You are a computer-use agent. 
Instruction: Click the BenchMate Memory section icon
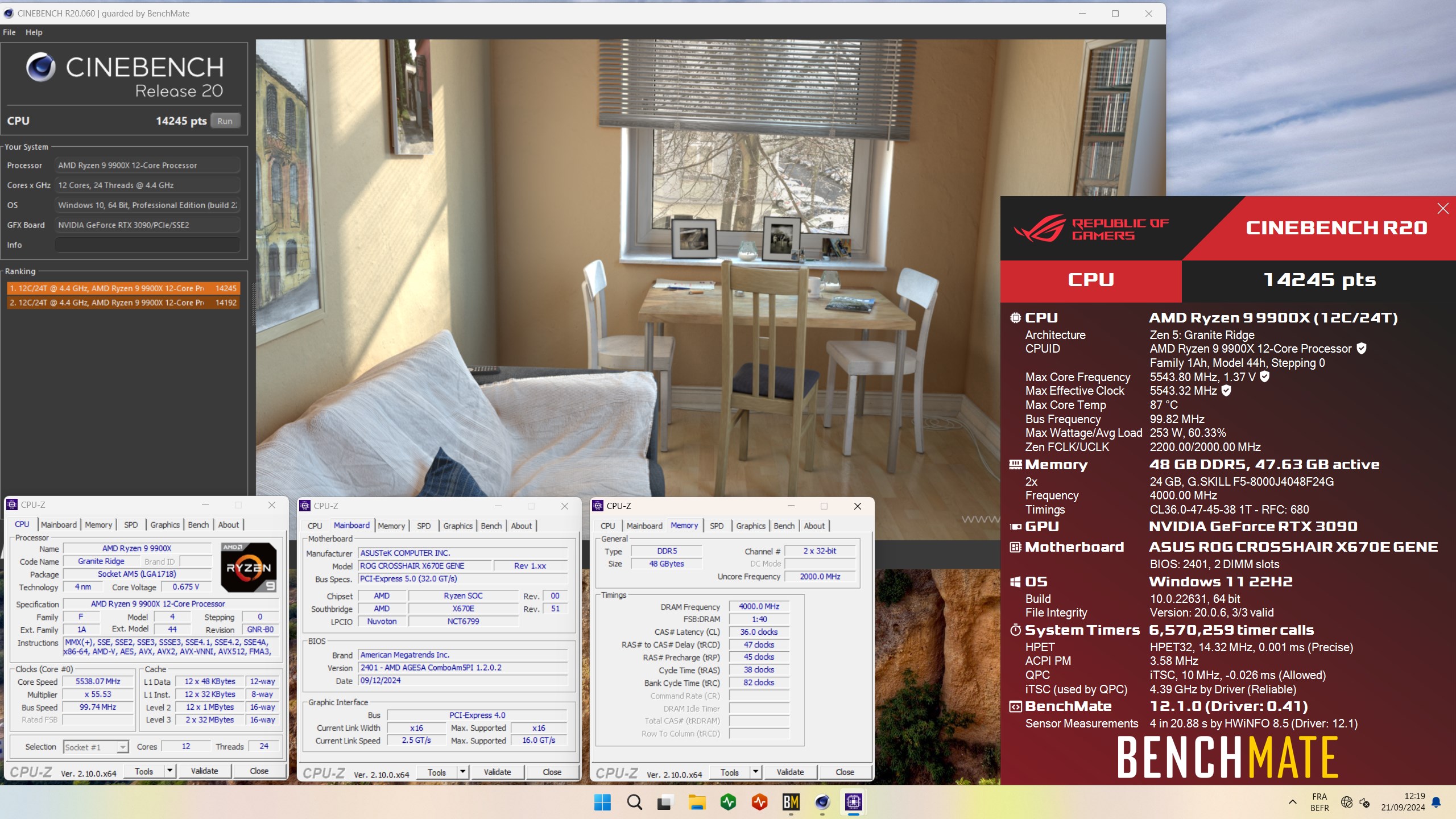coord(1015,465)
